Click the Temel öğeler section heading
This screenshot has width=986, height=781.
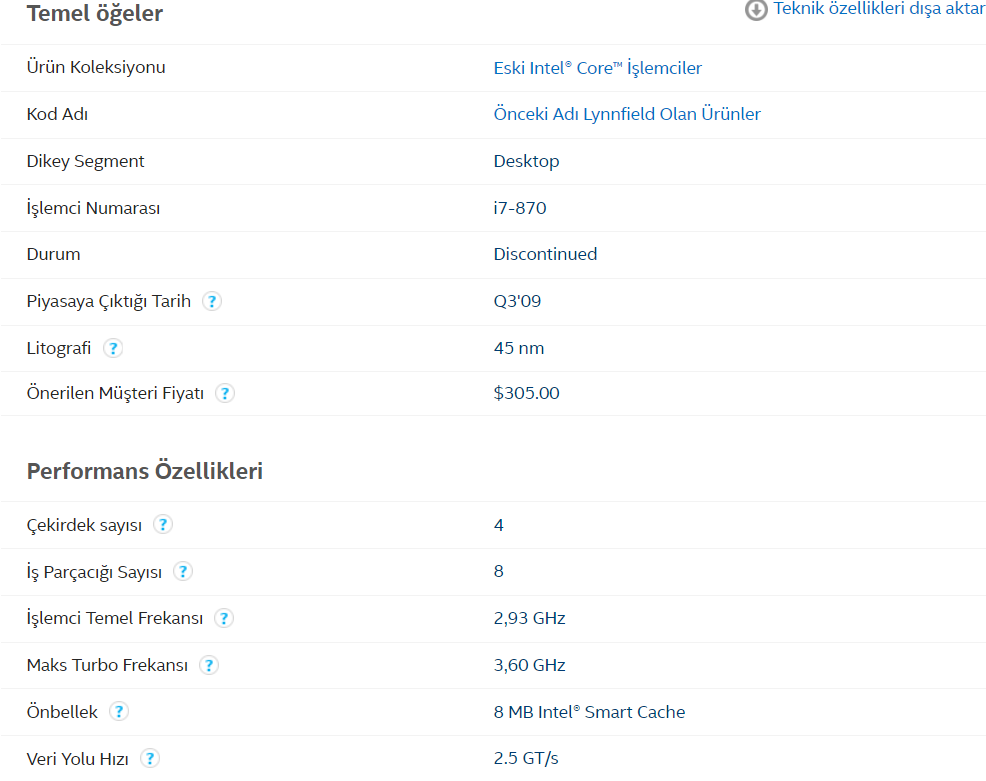(x=95, y=13)
